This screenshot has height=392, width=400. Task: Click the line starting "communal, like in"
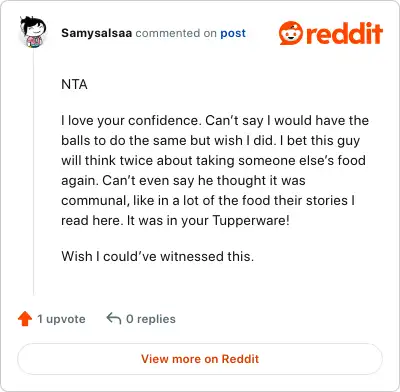pyautogui.click(x=208, y=200)
